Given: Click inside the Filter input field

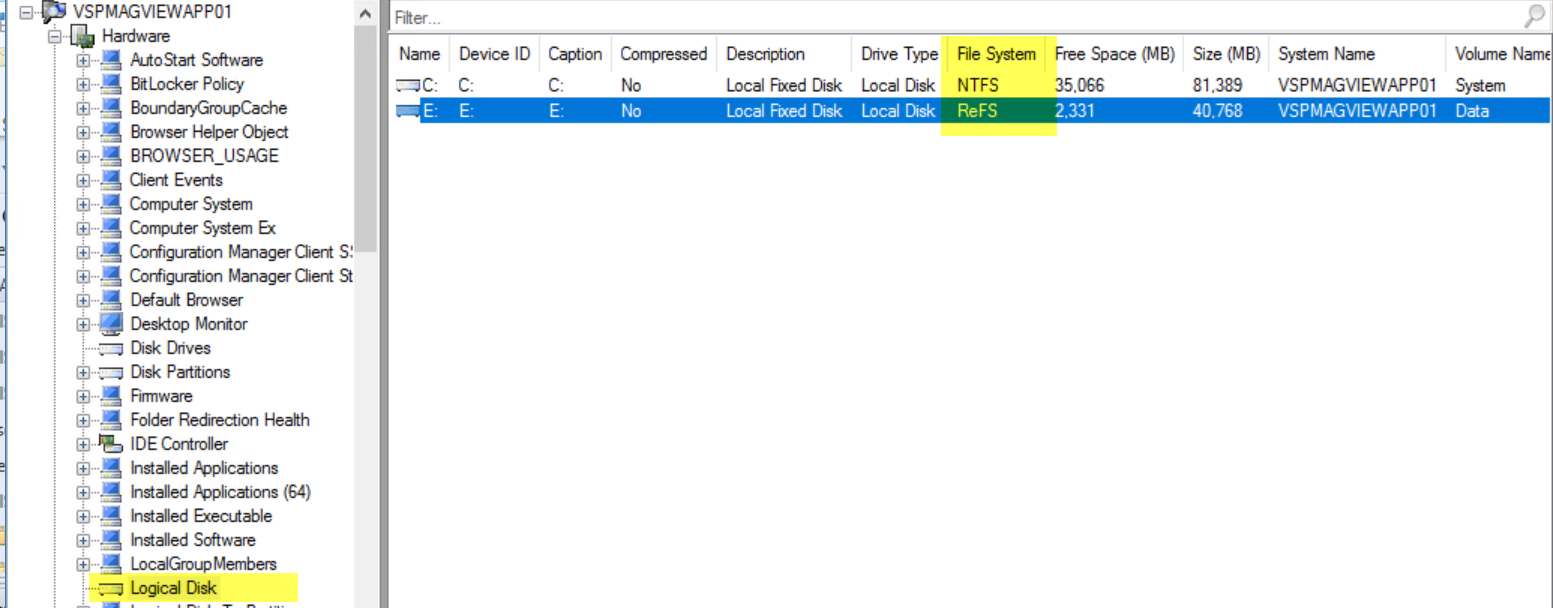Looking at the screenshot, I should 700,17.
